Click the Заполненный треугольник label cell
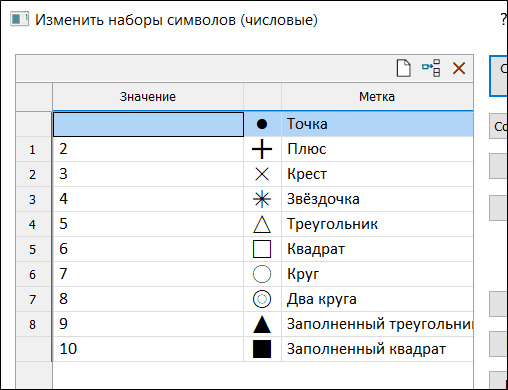This screenshot has width=508, height=390. click(377, 324)
